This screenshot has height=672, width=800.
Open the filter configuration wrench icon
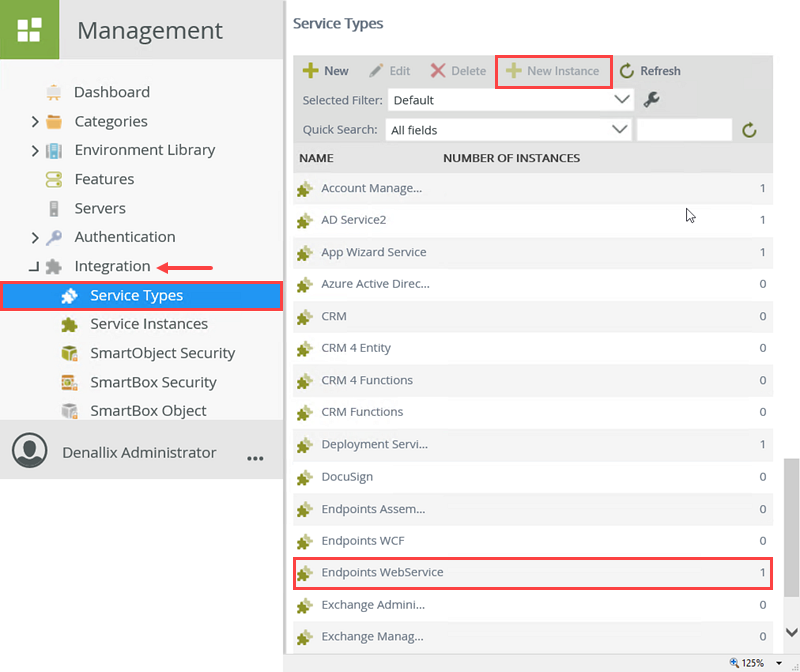[x=652, y=99]
